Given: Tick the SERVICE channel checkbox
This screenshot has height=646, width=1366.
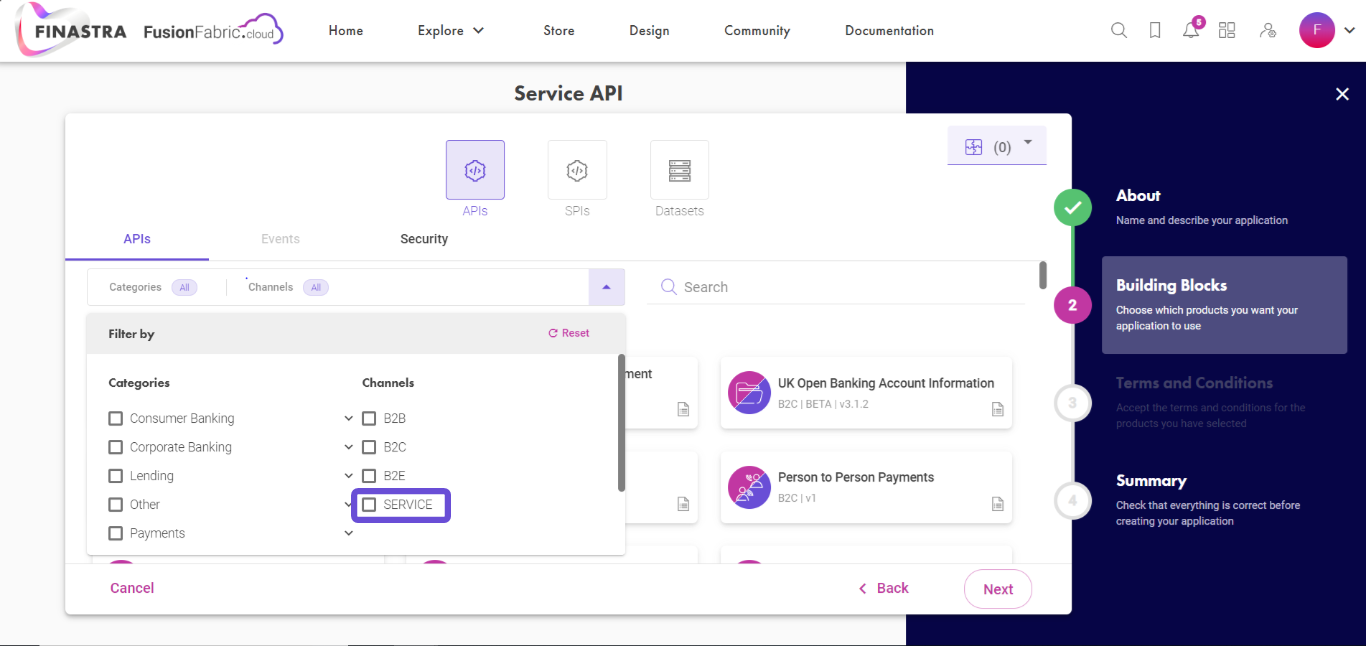Looking at the screenshot, I should tap(369, 505).
